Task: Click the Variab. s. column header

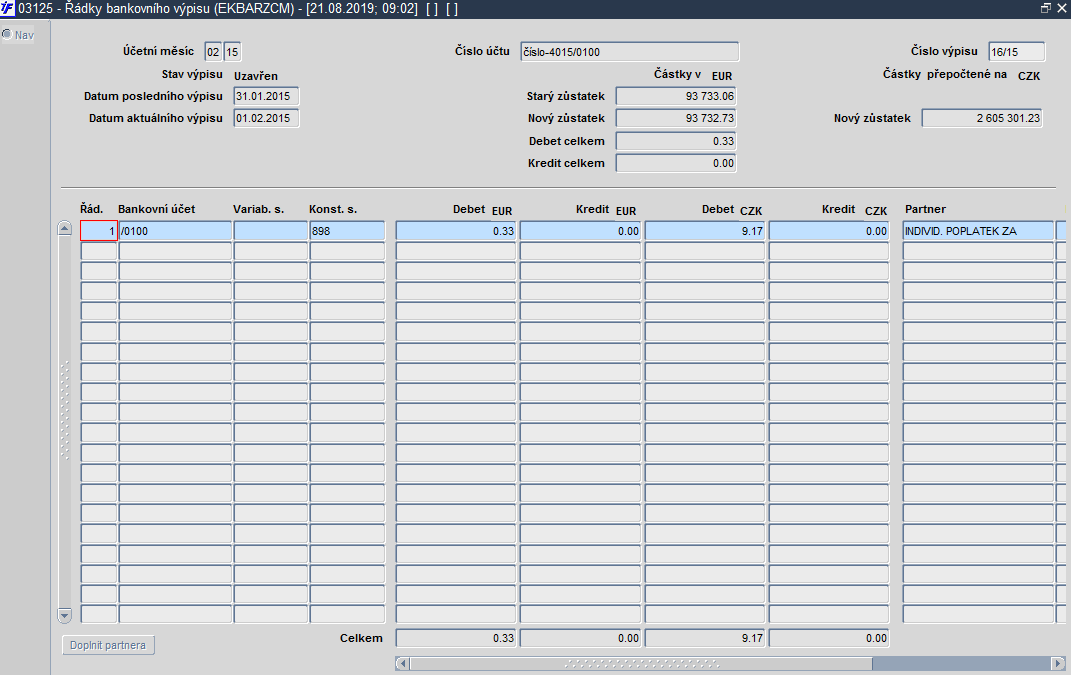Action: tap(258, 209)
